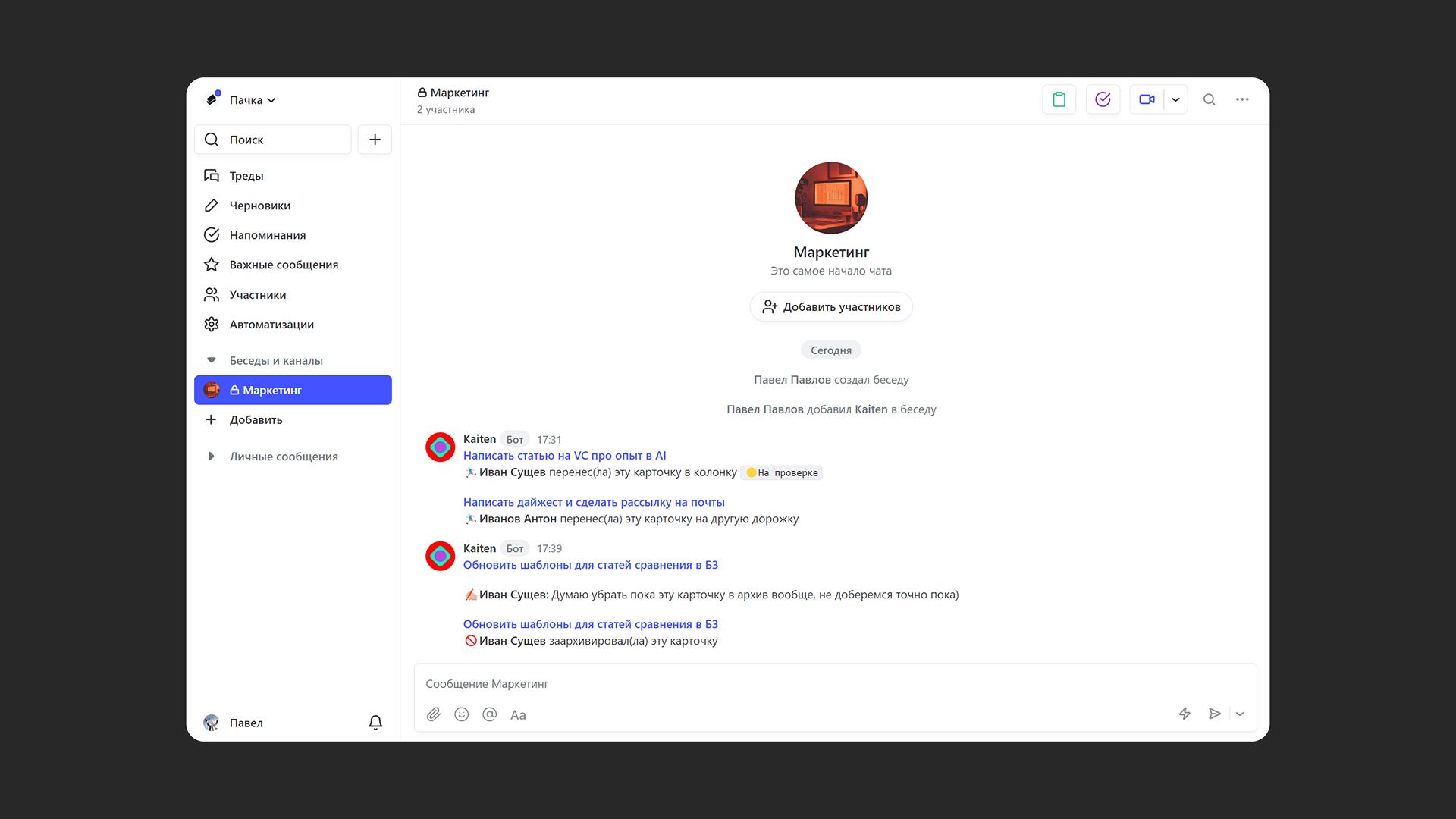Click the lightning bolt quick actions icon
Viewport: 1456px width, 819px height.
[x=1185, y=714]
